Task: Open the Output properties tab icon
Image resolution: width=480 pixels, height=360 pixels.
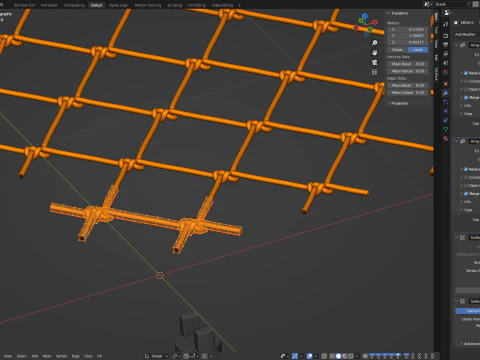Action: [x=446, y=44]
